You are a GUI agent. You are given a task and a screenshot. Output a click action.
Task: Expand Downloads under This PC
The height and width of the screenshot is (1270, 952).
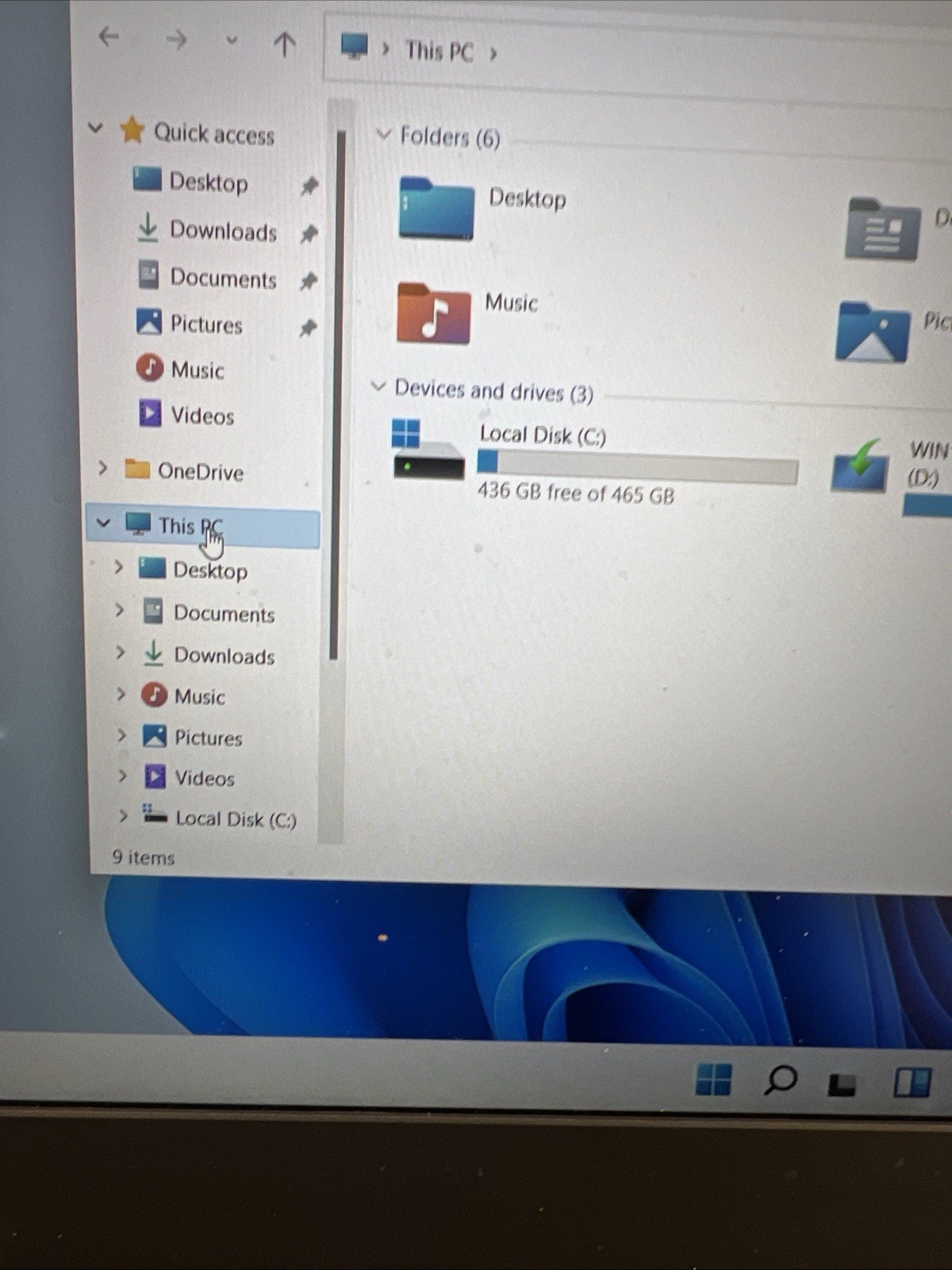coord(120,652)
